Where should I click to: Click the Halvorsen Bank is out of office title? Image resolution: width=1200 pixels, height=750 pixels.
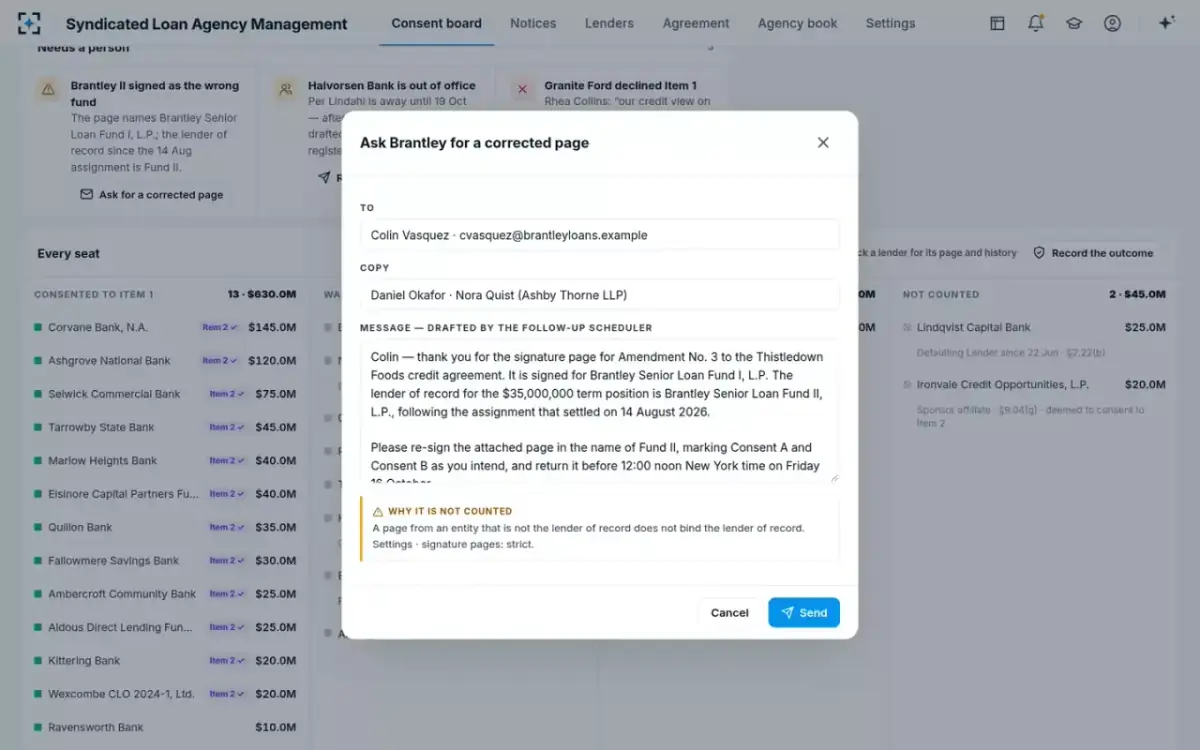tap(392, 86)
